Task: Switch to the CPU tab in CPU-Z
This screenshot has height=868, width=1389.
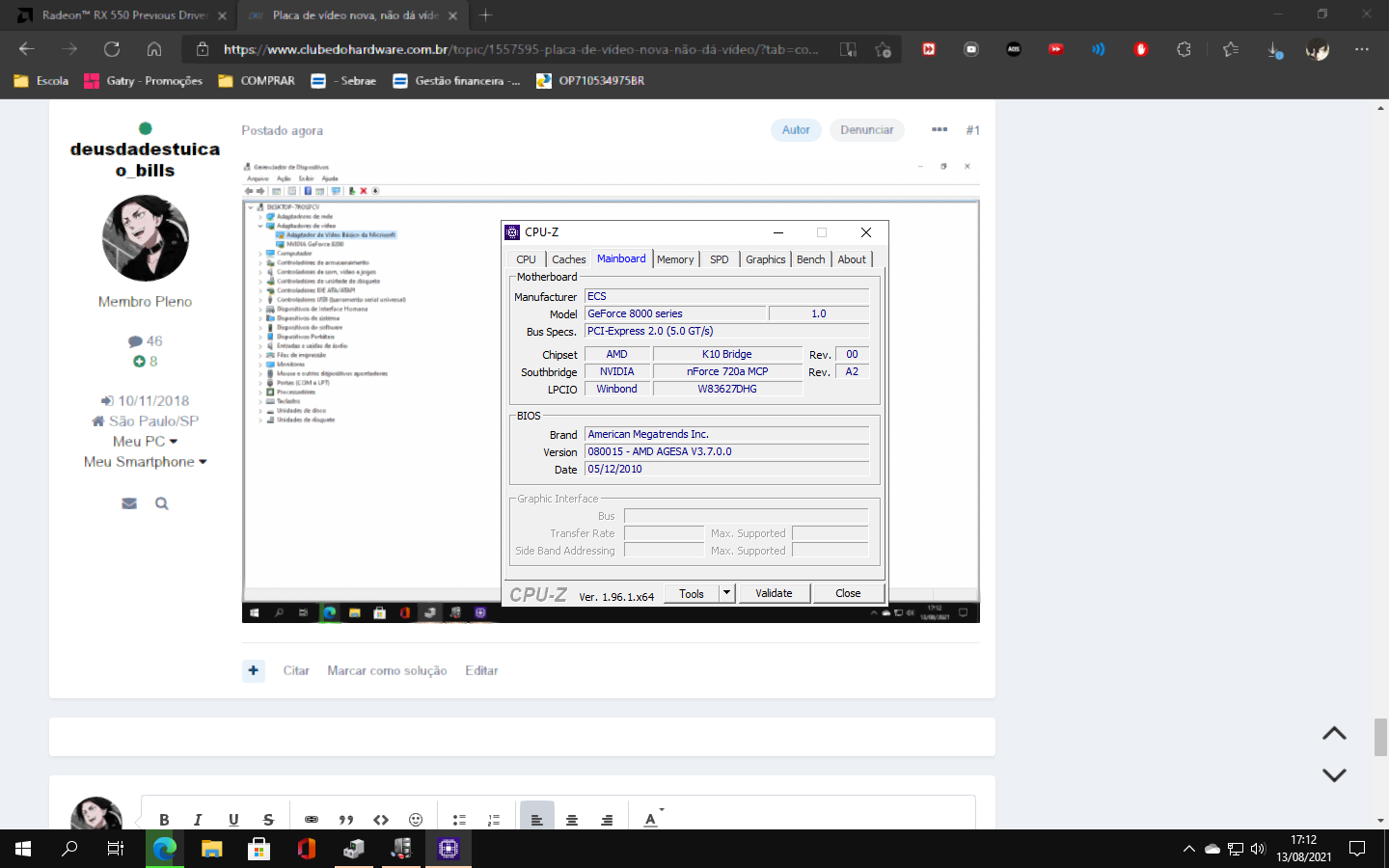Action: pos(526,259)
